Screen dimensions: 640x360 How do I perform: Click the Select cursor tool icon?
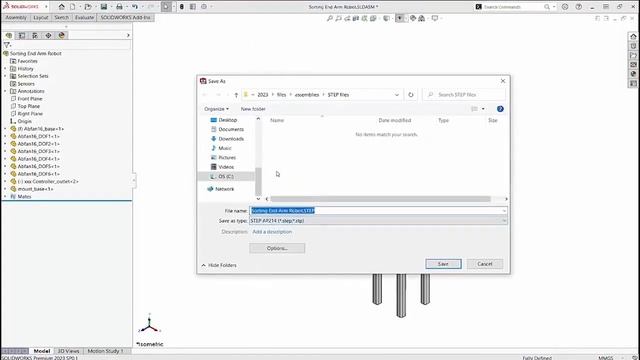point(166,7)
